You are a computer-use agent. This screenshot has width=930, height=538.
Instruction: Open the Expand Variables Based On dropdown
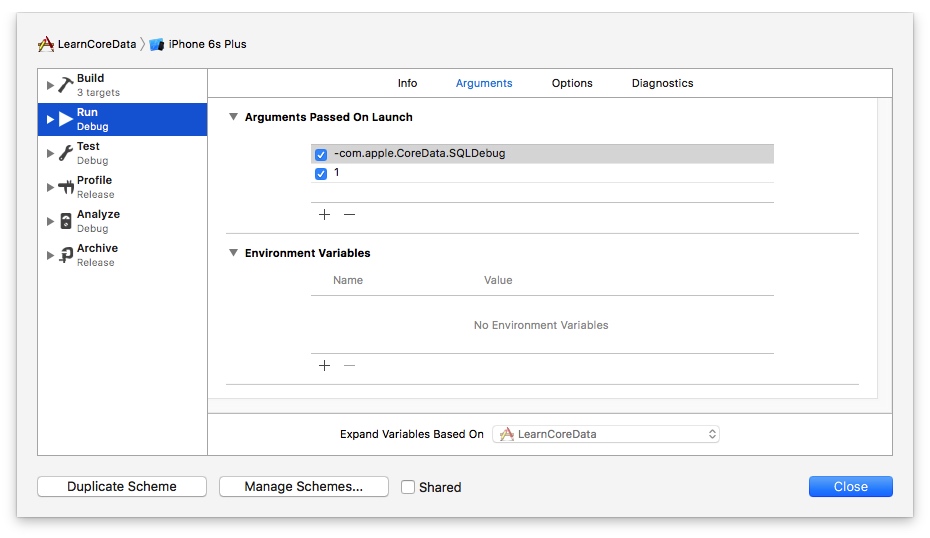(x=606, y=434)
